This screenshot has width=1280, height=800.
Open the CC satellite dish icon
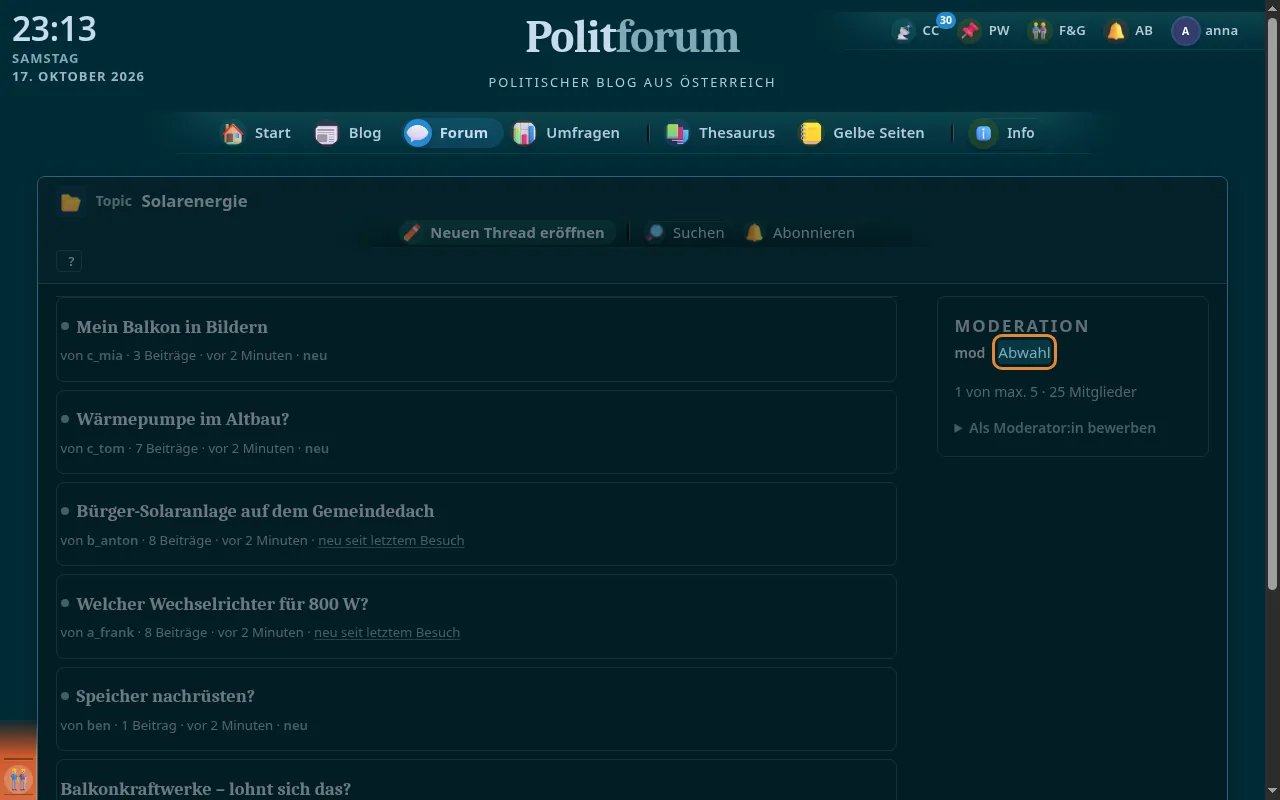903,31
